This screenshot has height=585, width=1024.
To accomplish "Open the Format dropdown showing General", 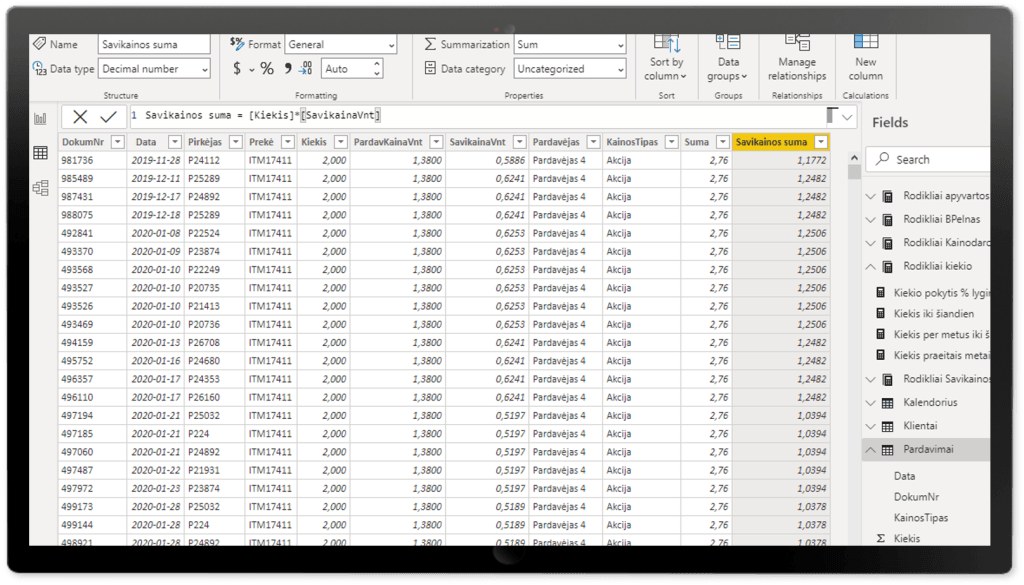I will click(x=340, y=45).
